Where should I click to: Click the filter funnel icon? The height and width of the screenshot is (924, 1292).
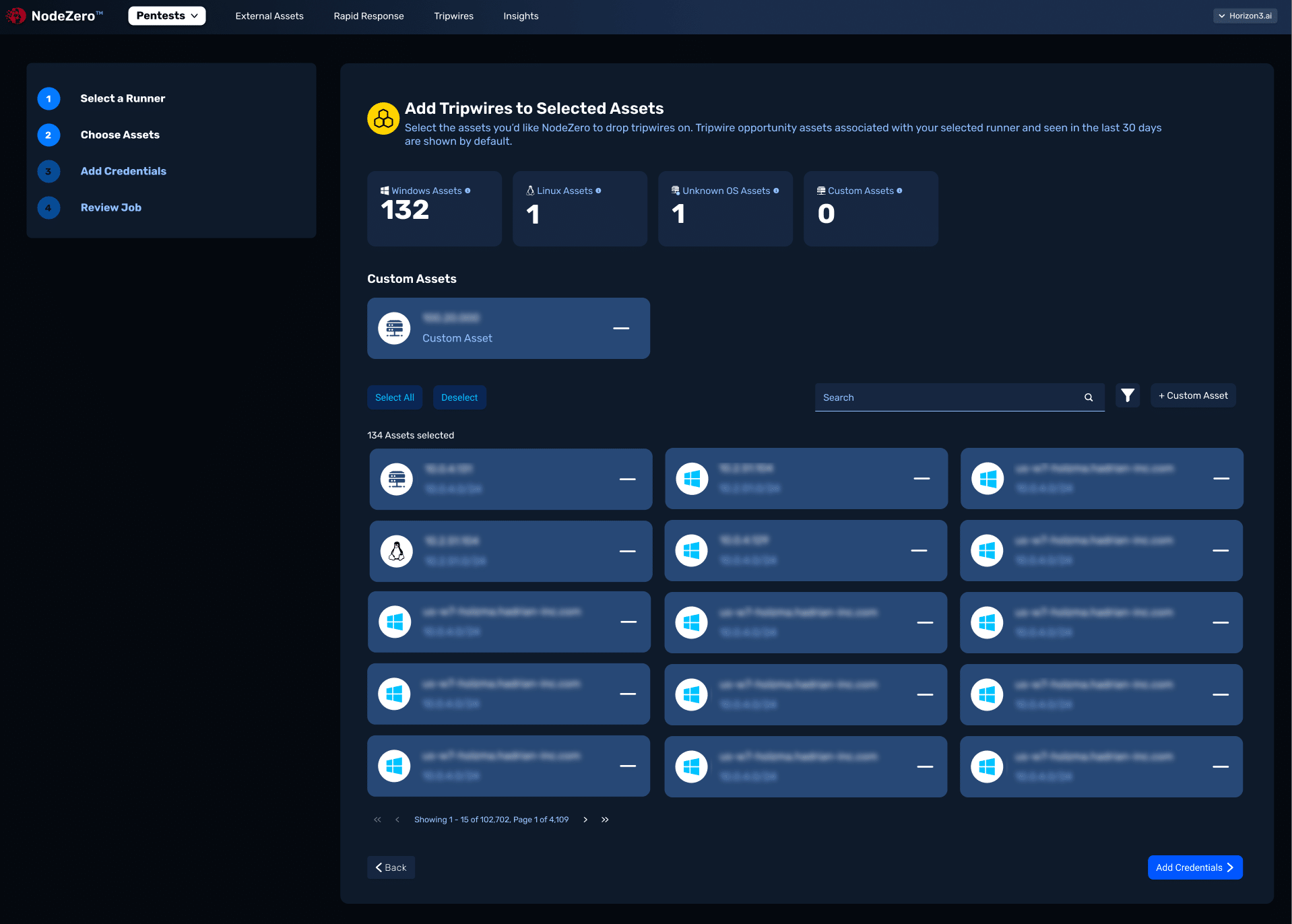[x=1127, y=396]
